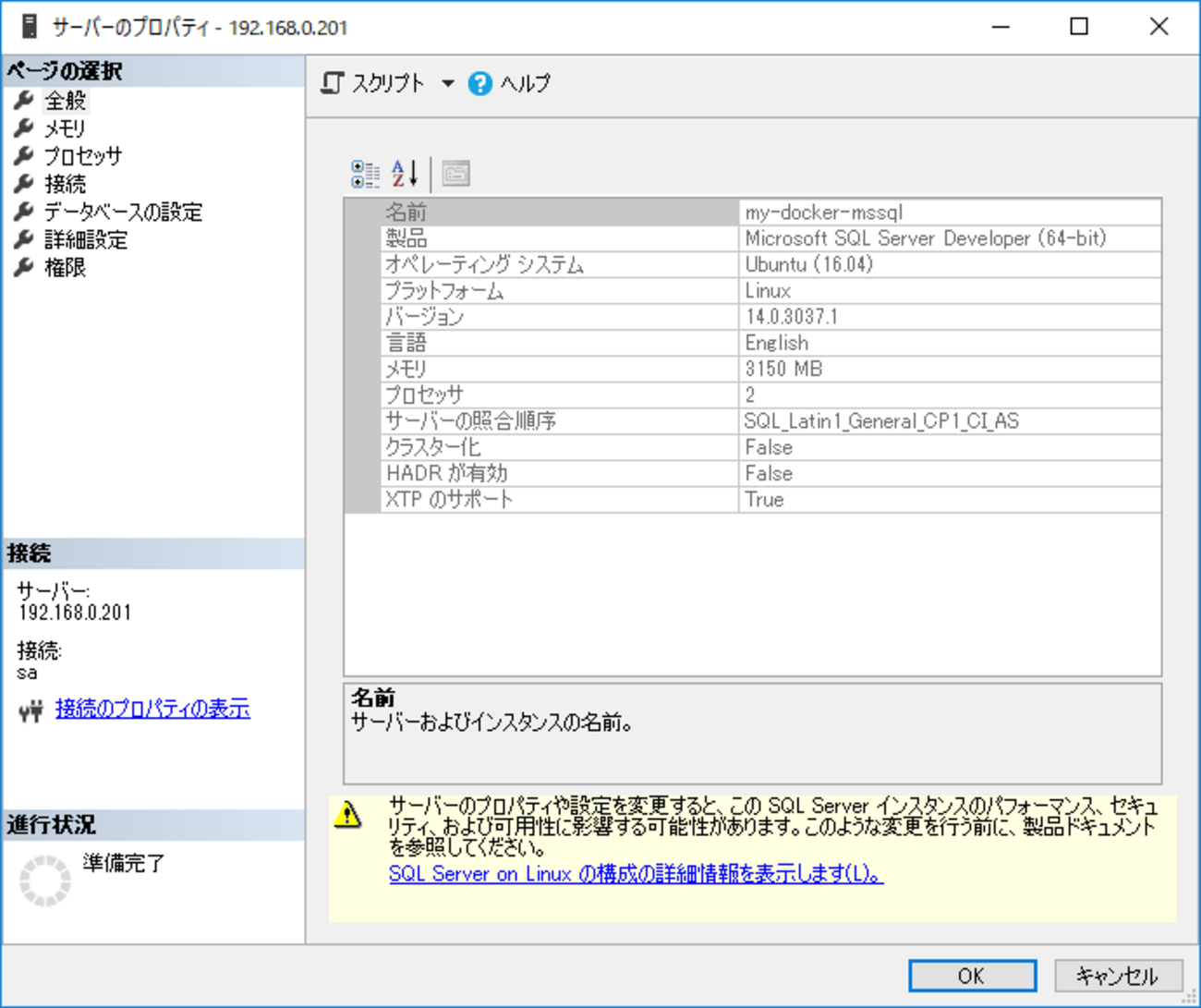
Task: Click the yellow warning triangle icon
Action: pyautogui.click(x=347, y=814)
